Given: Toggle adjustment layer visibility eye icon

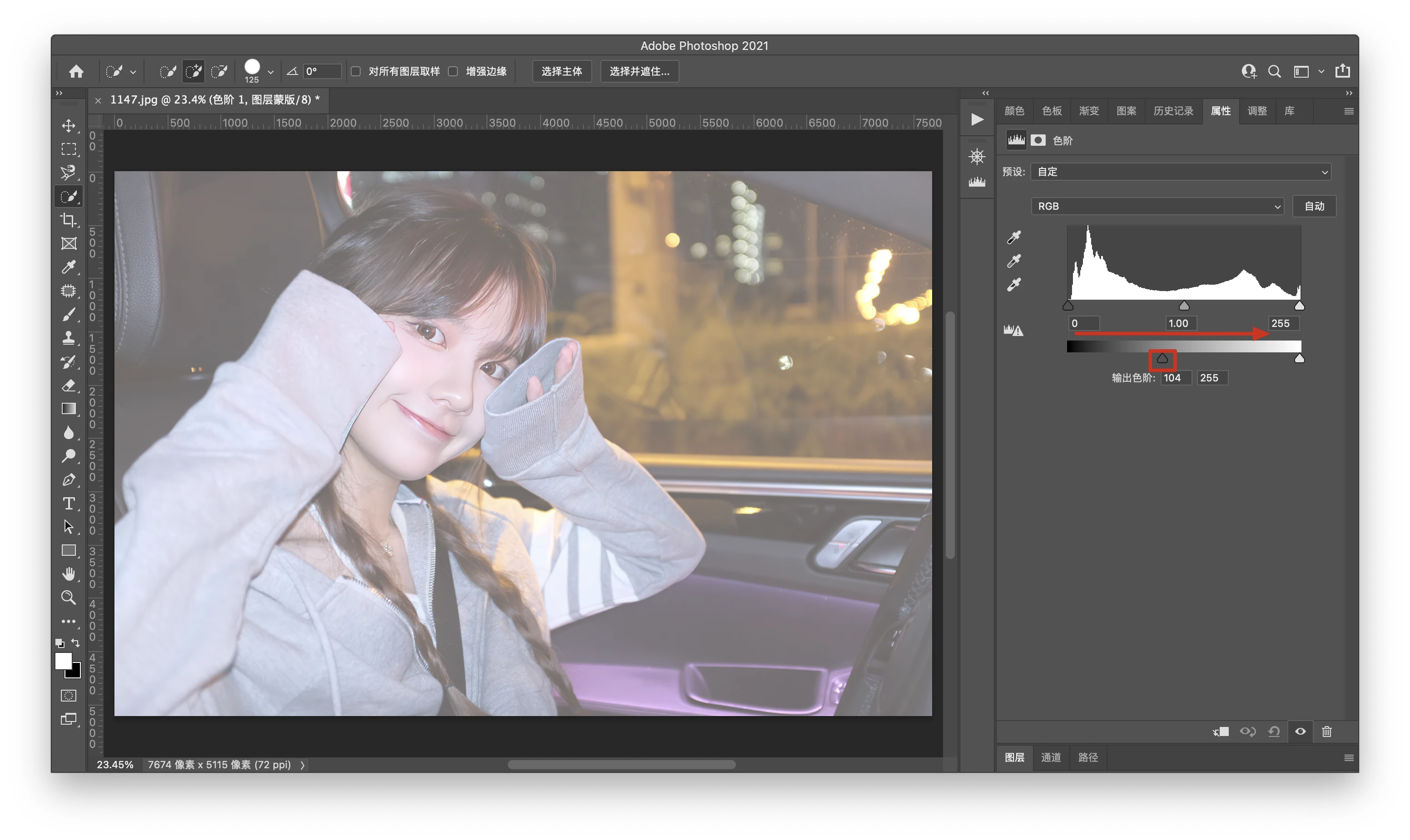Looking at the screenshot, I should point(1300,731).
